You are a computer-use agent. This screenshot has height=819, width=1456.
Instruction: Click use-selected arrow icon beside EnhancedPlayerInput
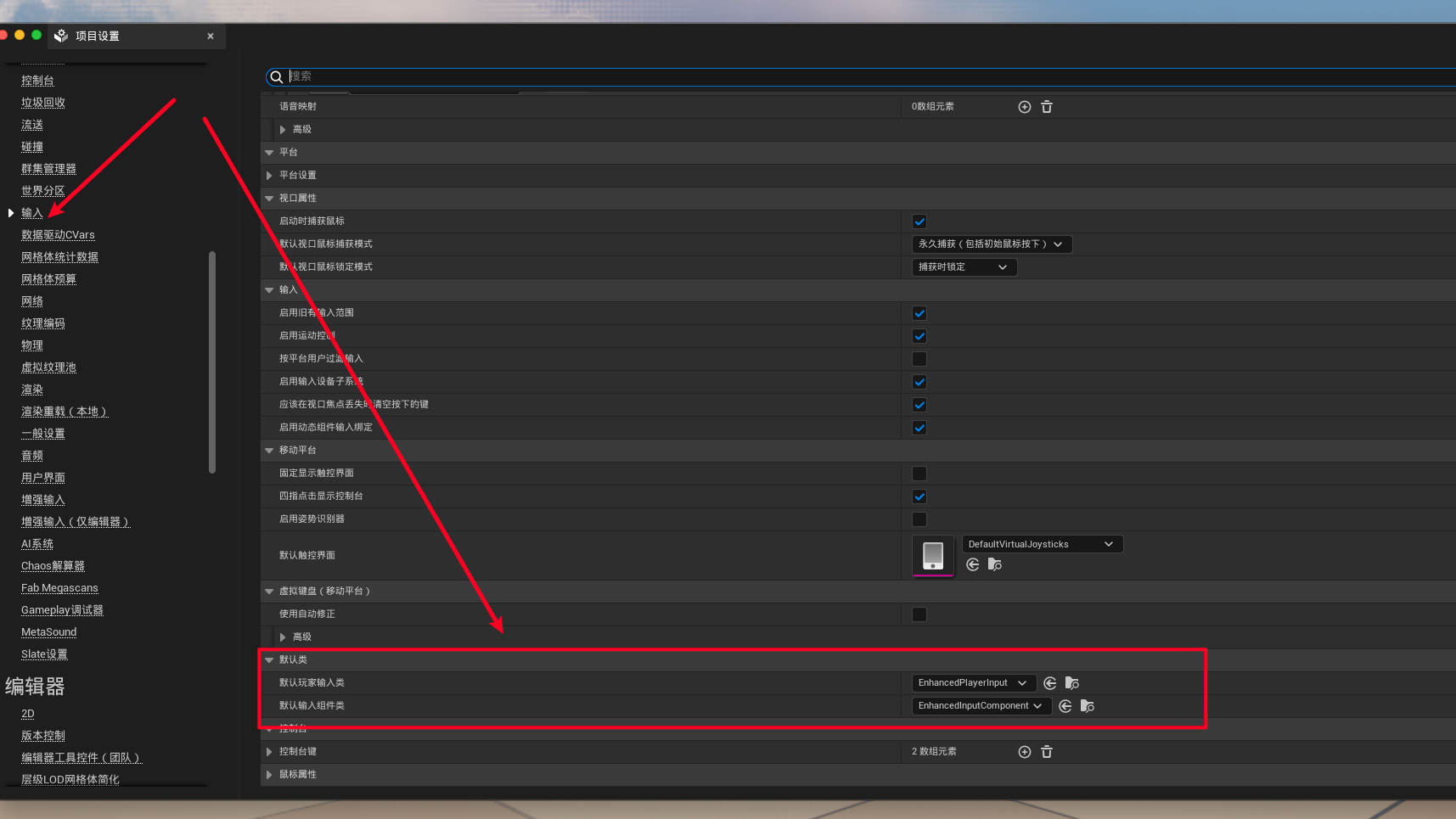coord(1050,683)
